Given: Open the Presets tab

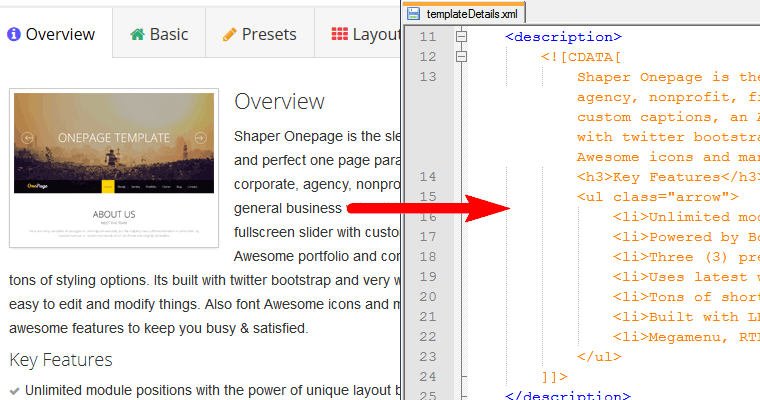Looking at the screenshot, I should [x=259, y=34].
